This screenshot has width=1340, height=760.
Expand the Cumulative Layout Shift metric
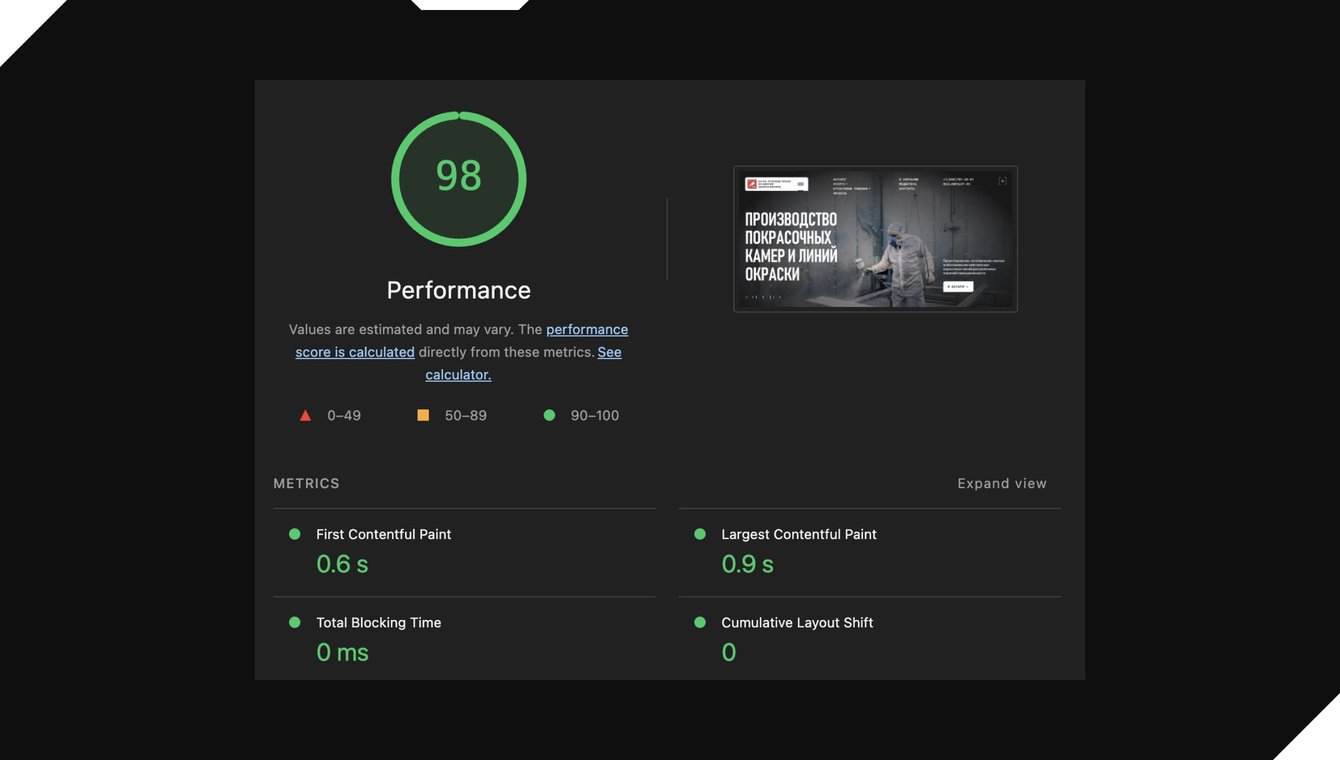(x=870, y=640)
